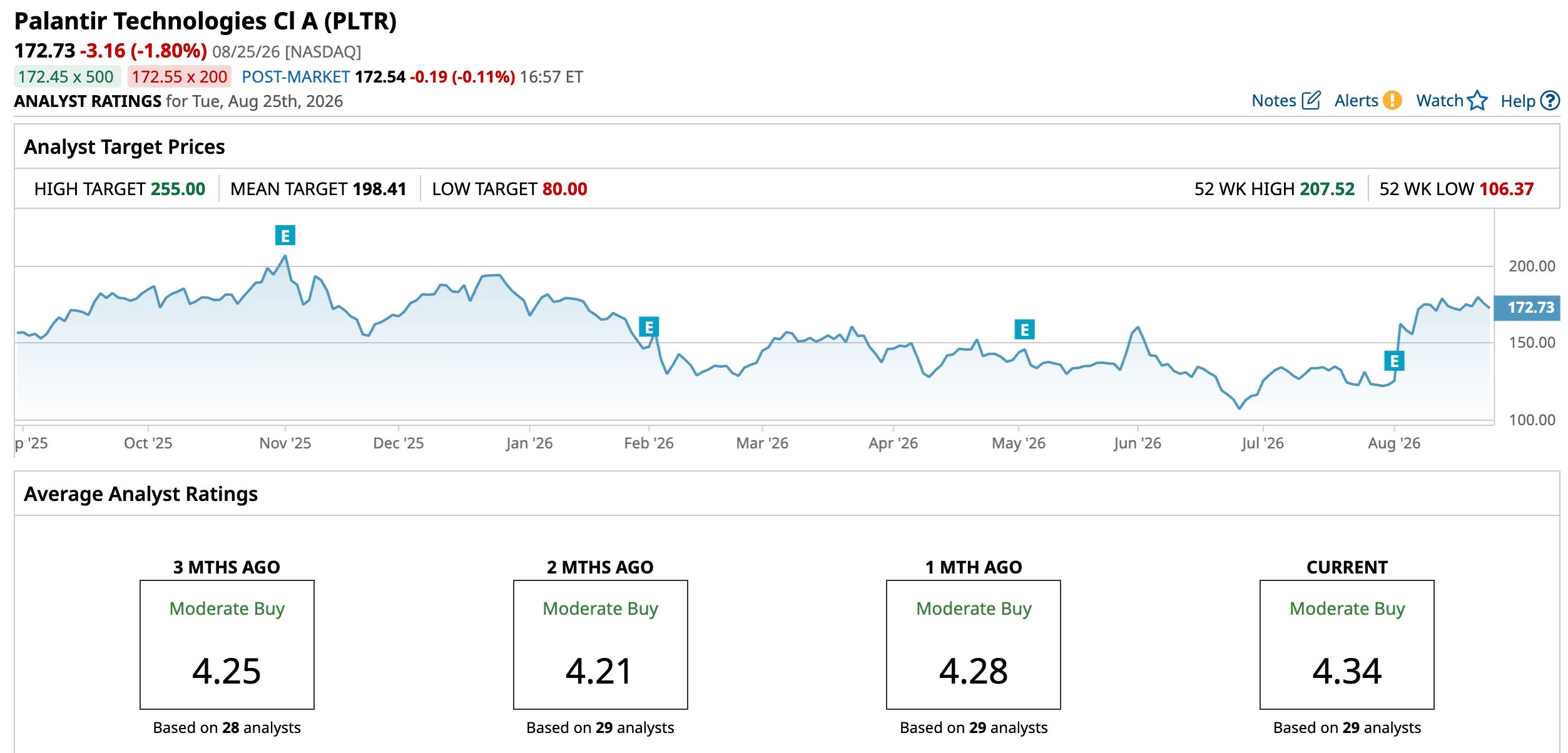
Task: Click the Watch link text
Action: (x=1440, y=101)
